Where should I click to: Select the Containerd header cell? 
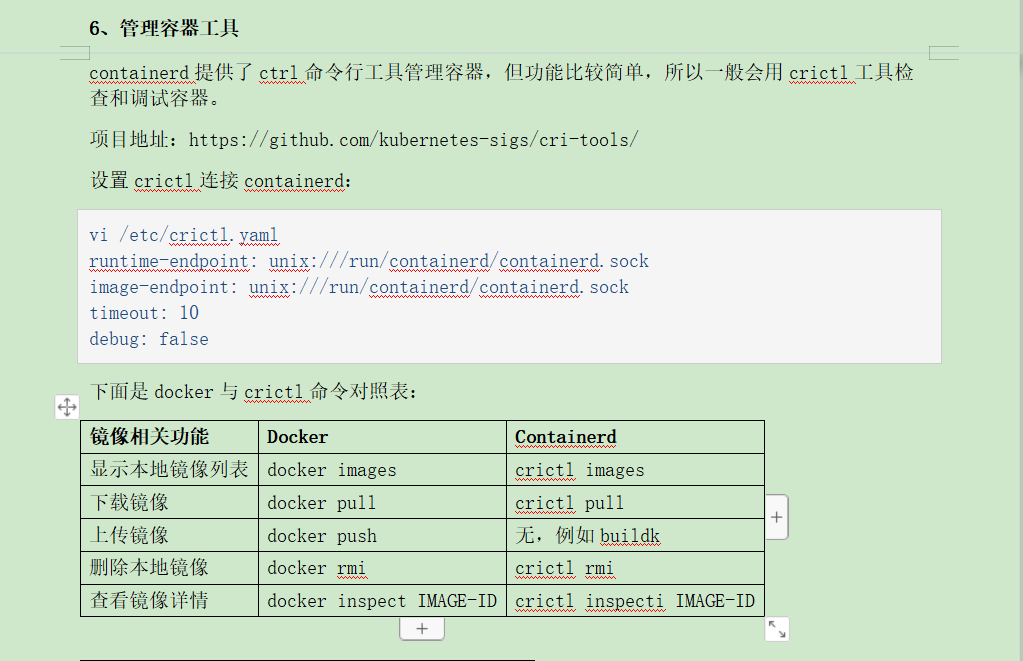[635, 437]
